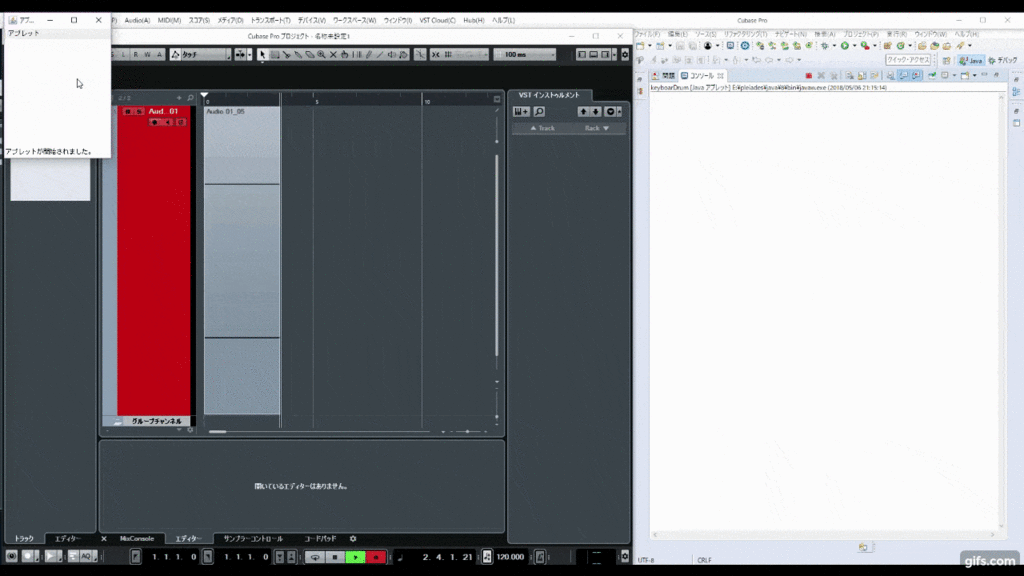Open VST Cloud(C) menu

click(437, 20)
